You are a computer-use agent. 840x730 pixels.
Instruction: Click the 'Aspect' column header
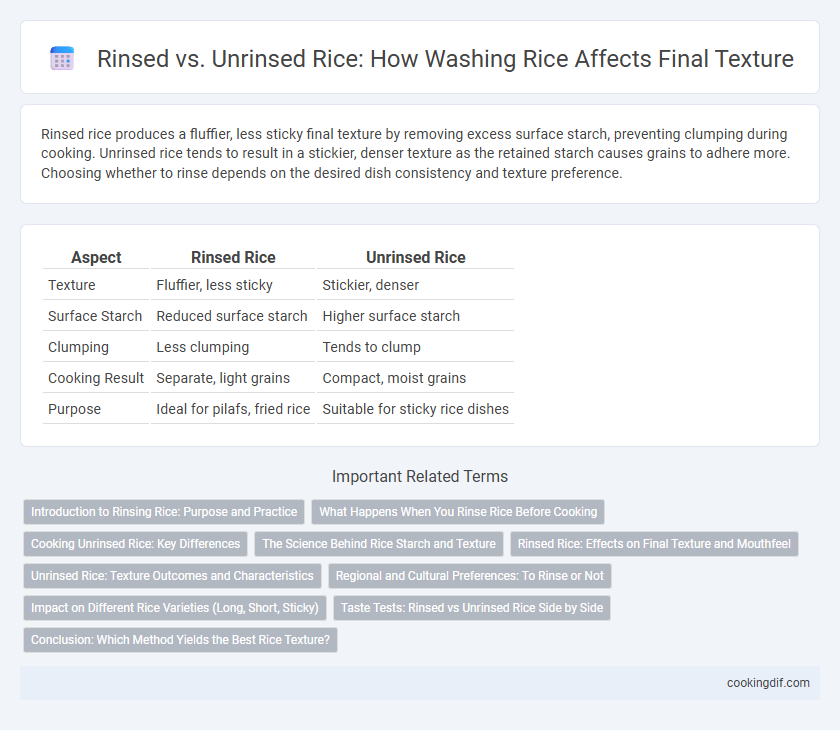[x=96, y=258]
